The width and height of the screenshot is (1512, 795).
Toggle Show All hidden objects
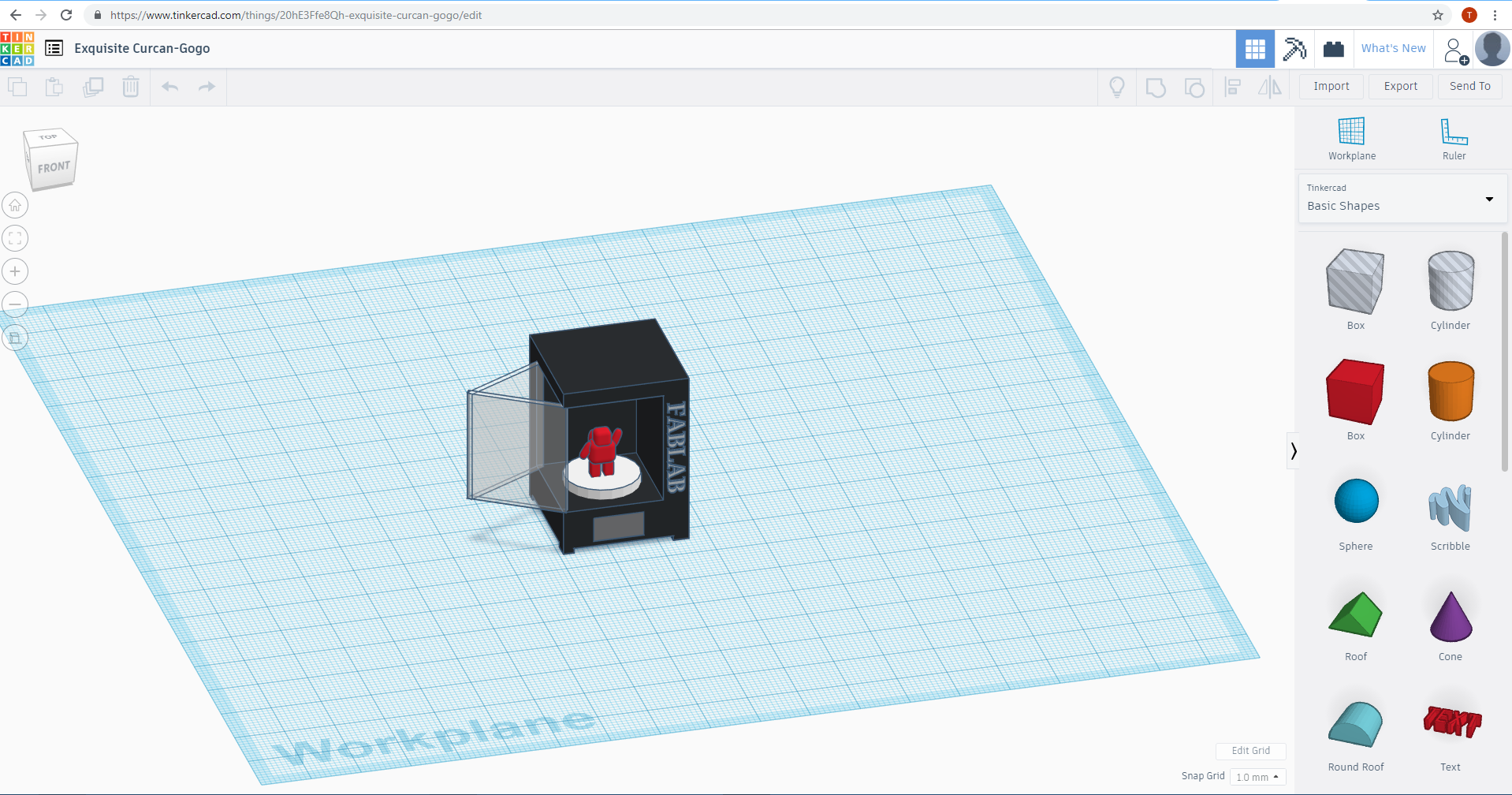[x=1117, y=87]
